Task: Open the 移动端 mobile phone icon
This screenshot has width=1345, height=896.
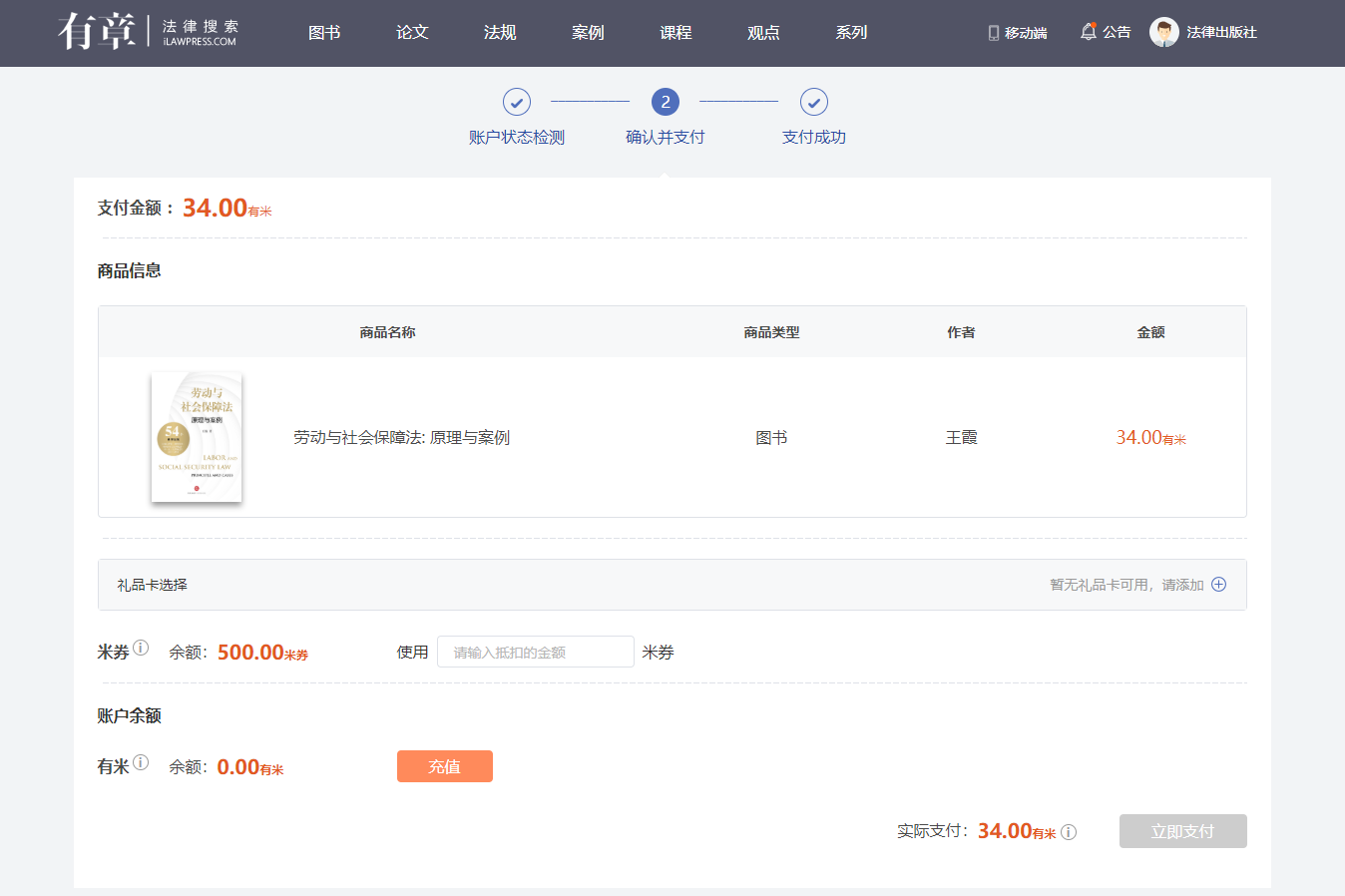Action: click(x=993, y=33)
